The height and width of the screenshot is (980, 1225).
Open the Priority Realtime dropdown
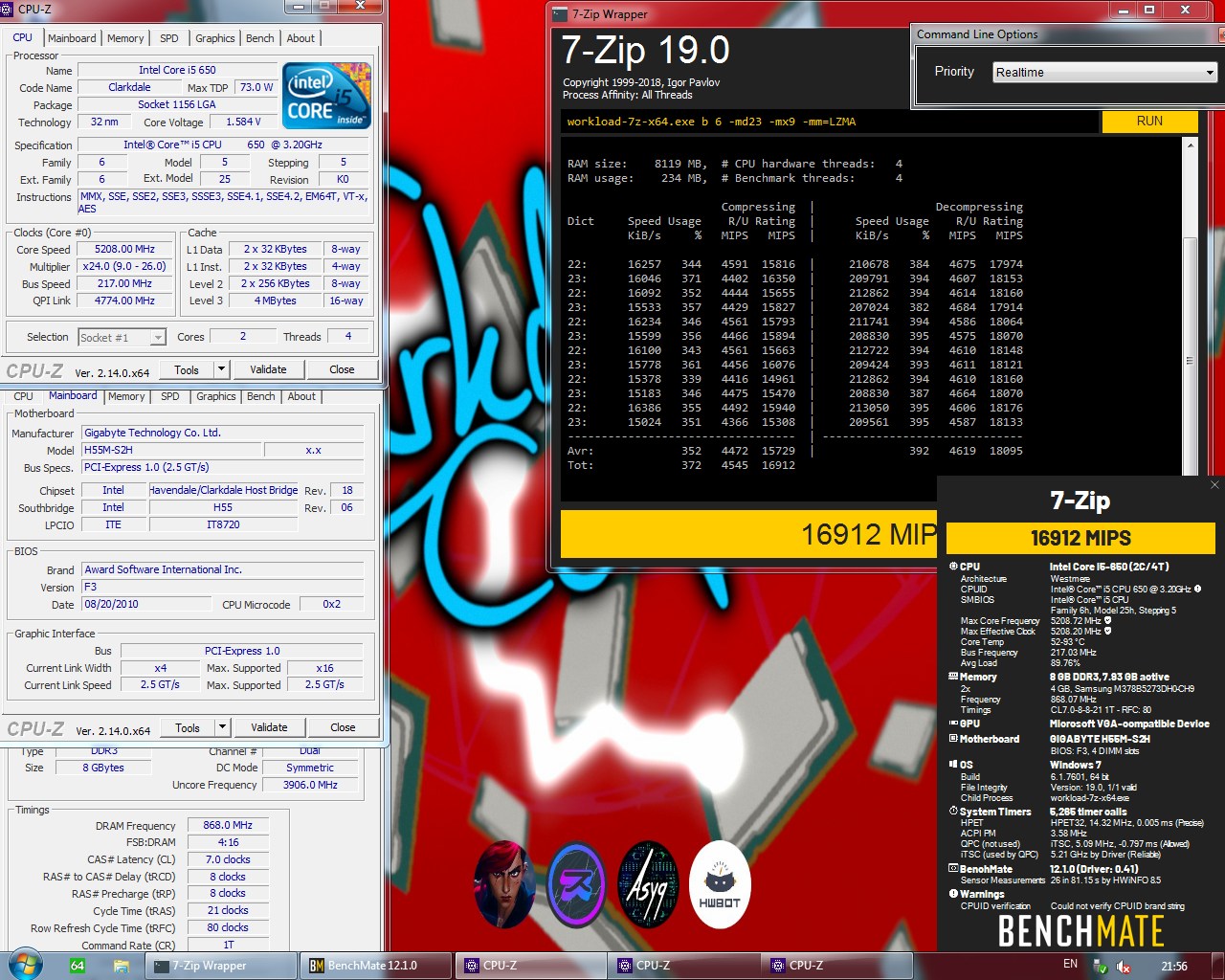click(1104, 73)
